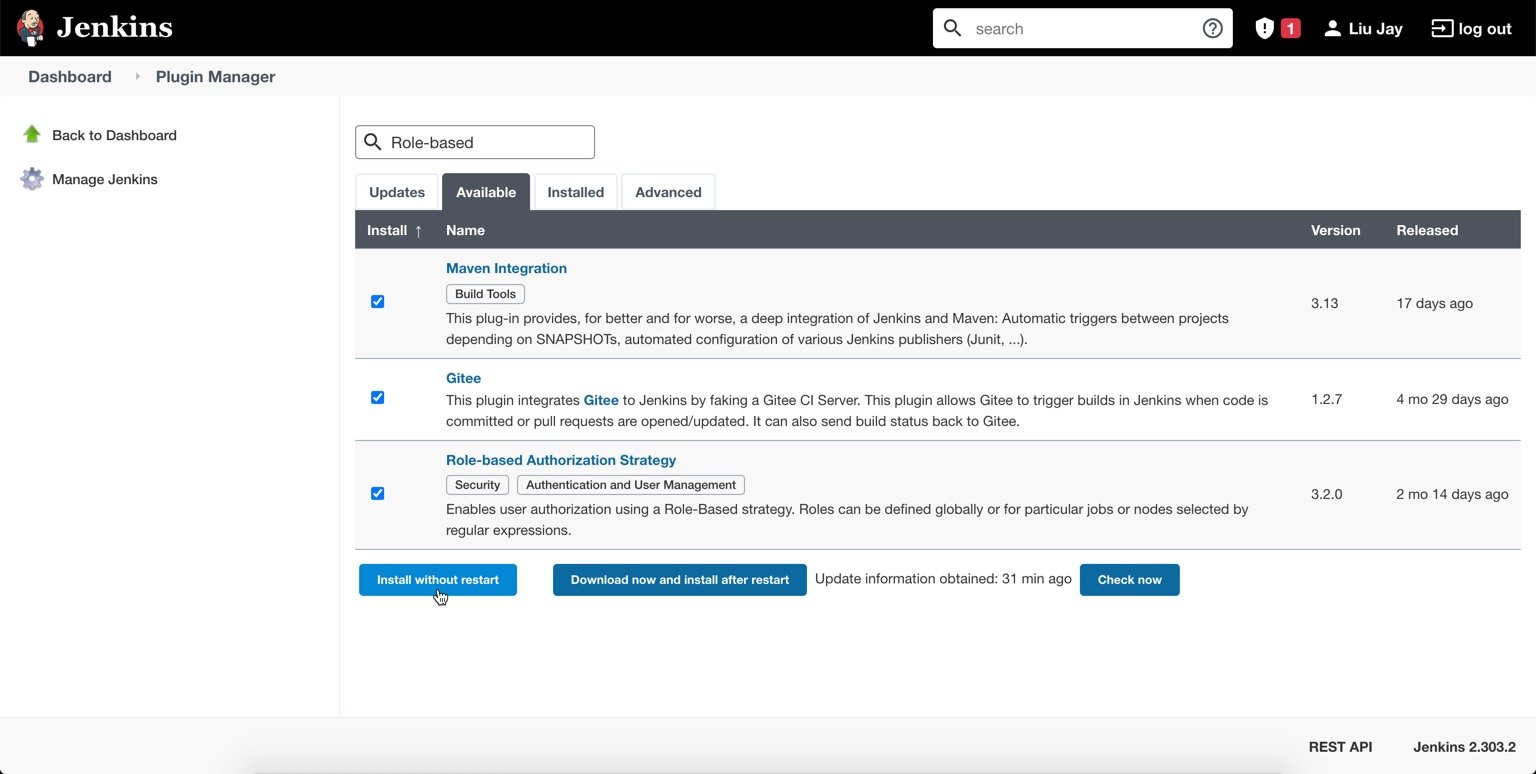Toggle the Install column sort arrow
This screenshot has width=1536, height=774.
pyautogui.click(x=418, y=230)
